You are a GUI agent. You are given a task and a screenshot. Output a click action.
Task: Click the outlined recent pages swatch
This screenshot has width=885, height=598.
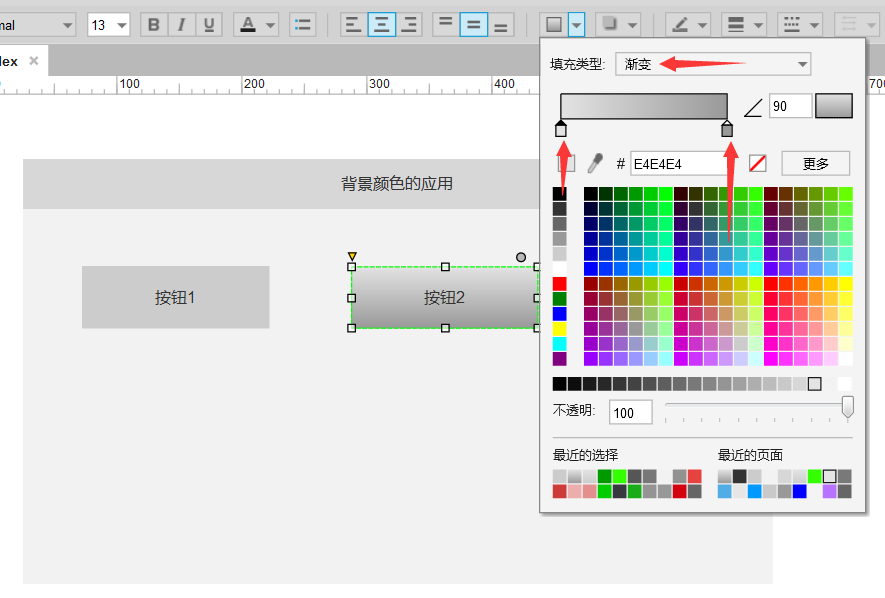(x=829, y=476)
